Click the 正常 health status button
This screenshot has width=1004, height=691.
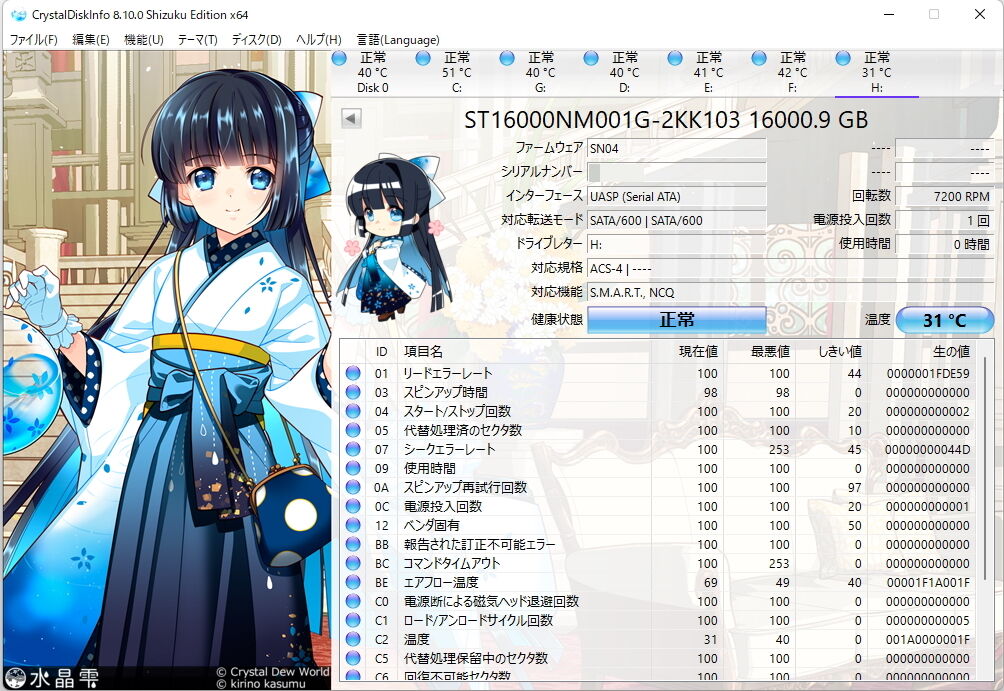pos(677,320)
